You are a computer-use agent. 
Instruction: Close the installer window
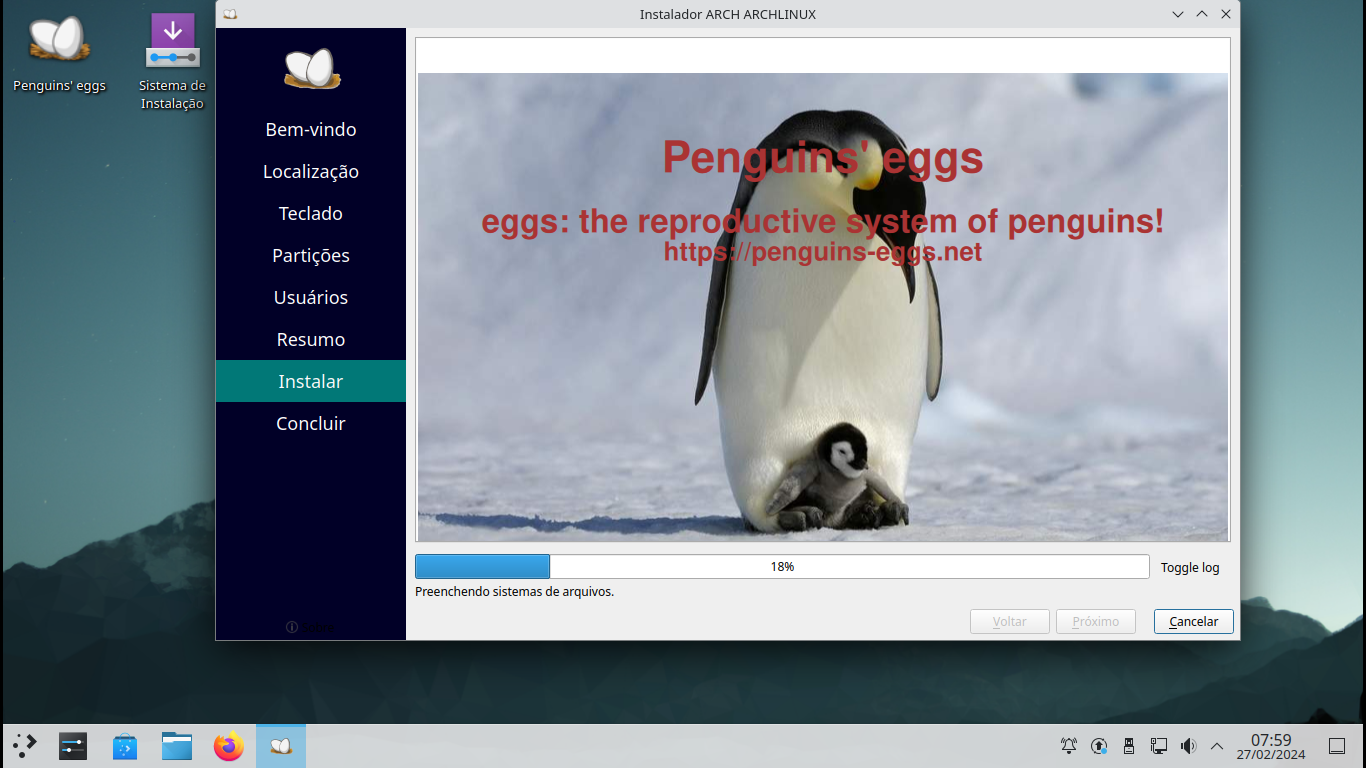coord(1226,14)
